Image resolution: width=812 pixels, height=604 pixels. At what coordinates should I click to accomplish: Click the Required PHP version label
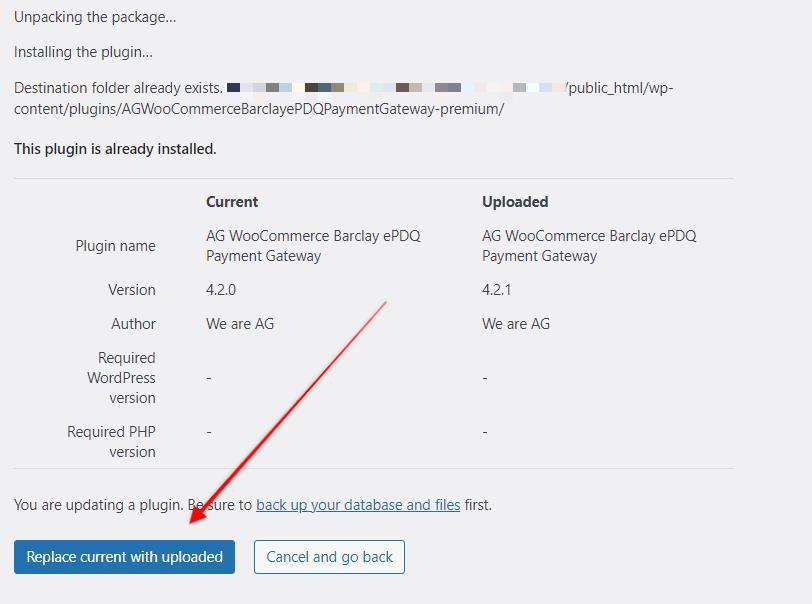[111, 441]
